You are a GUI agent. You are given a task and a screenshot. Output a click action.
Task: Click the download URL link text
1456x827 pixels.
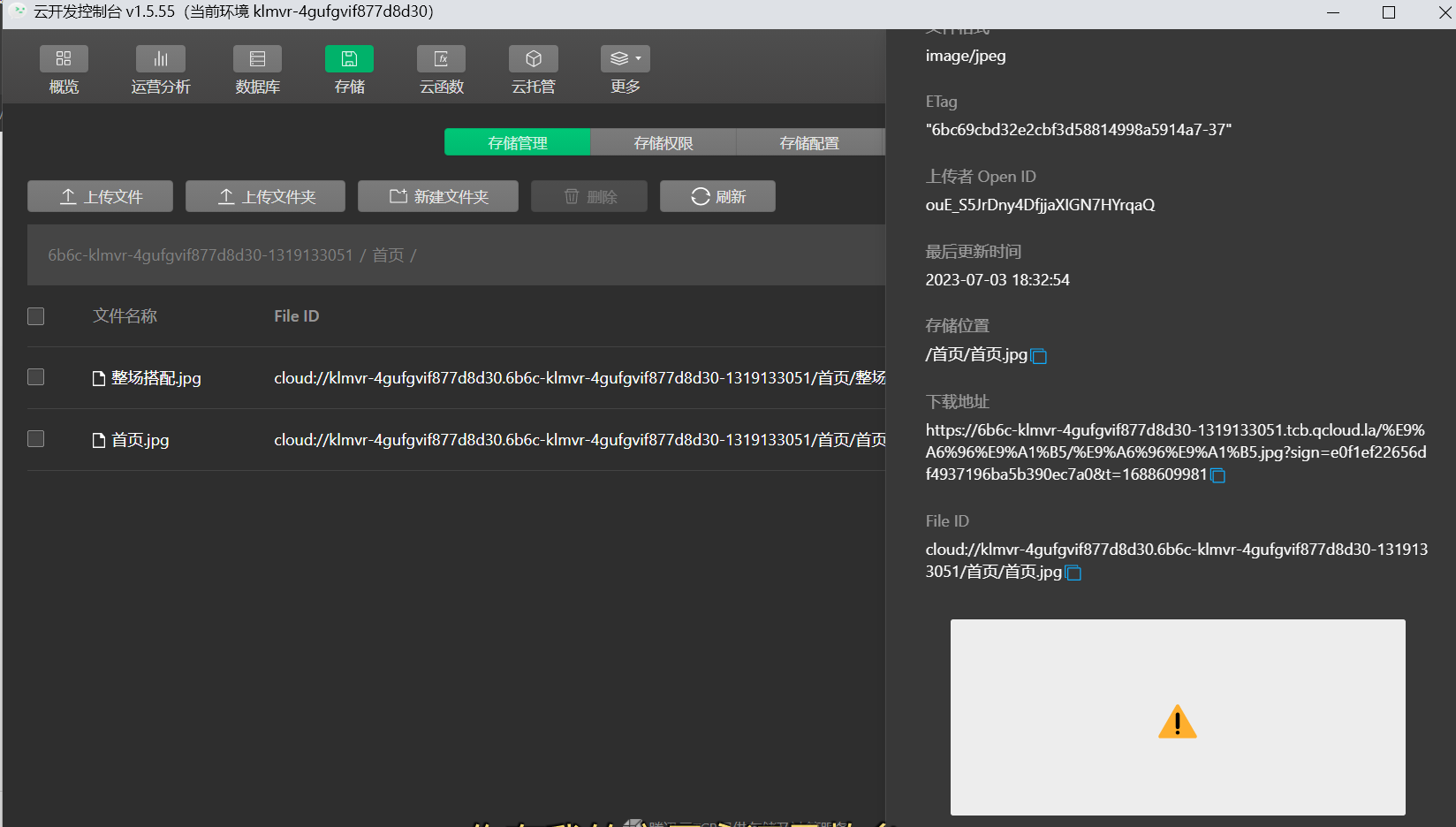[x=1175, y=452]
